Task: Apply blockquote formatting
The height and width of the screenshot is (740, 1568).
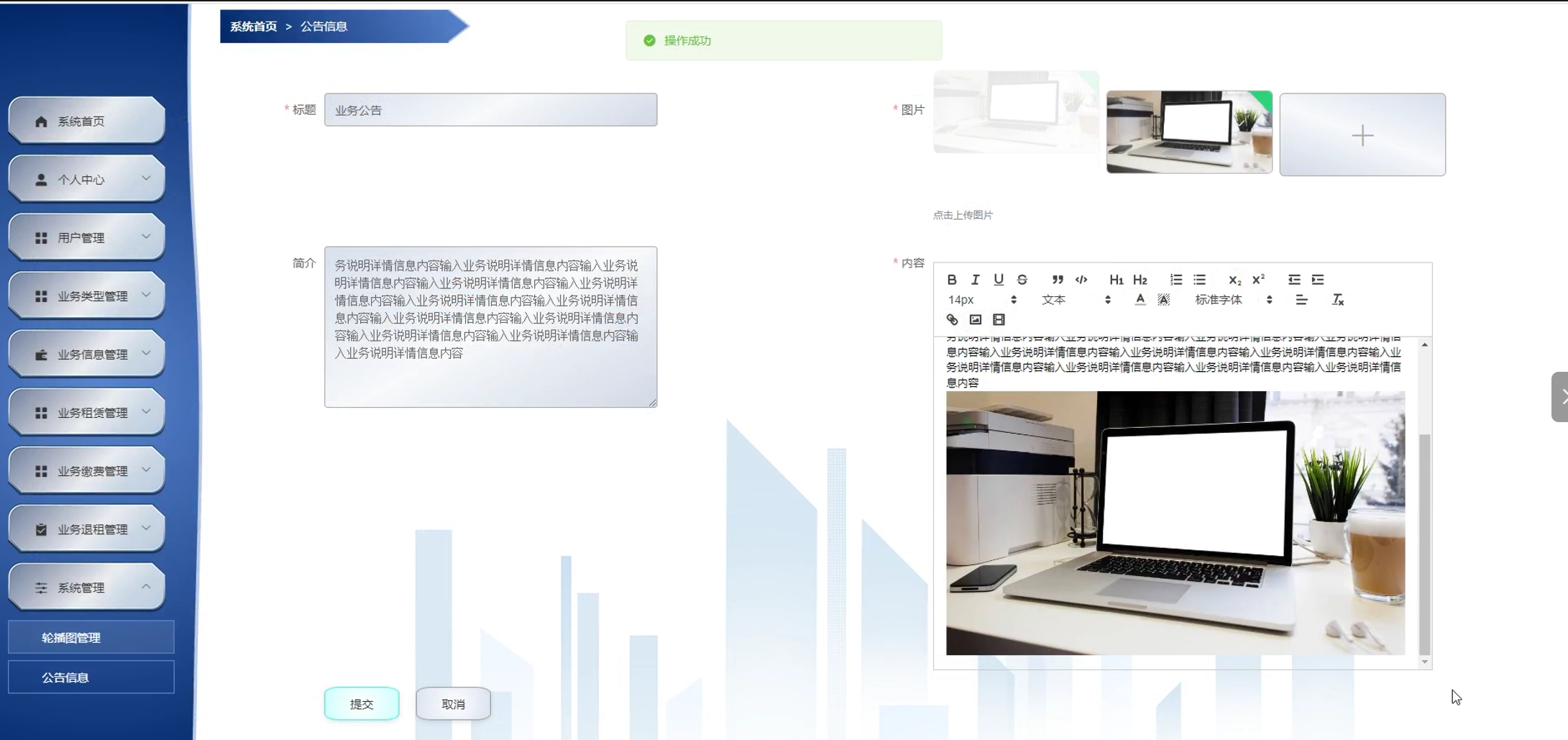Action: (x=1058, y=280)
